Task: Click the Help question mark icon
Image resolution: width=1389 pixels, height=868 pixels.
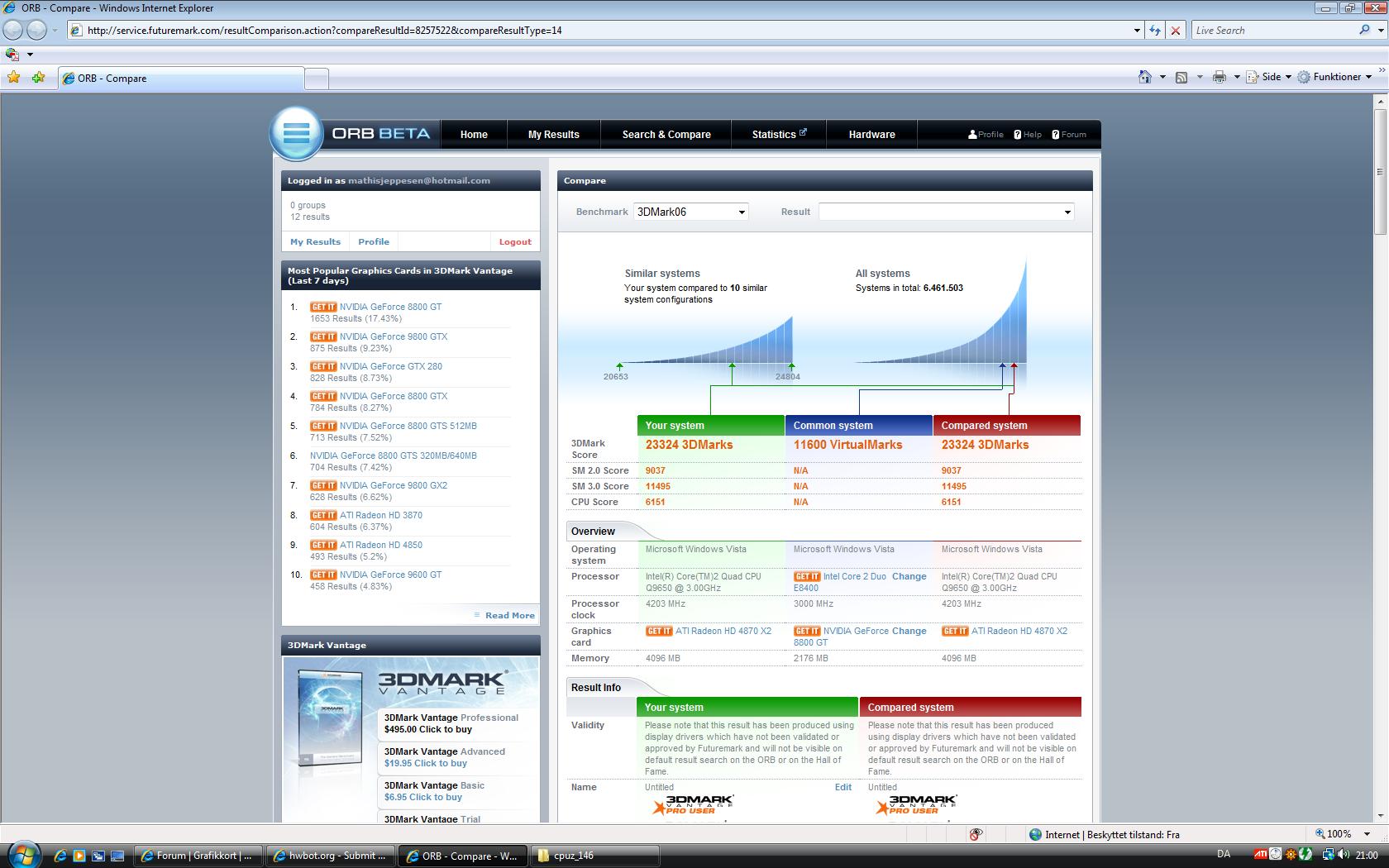Action: 1018,134
